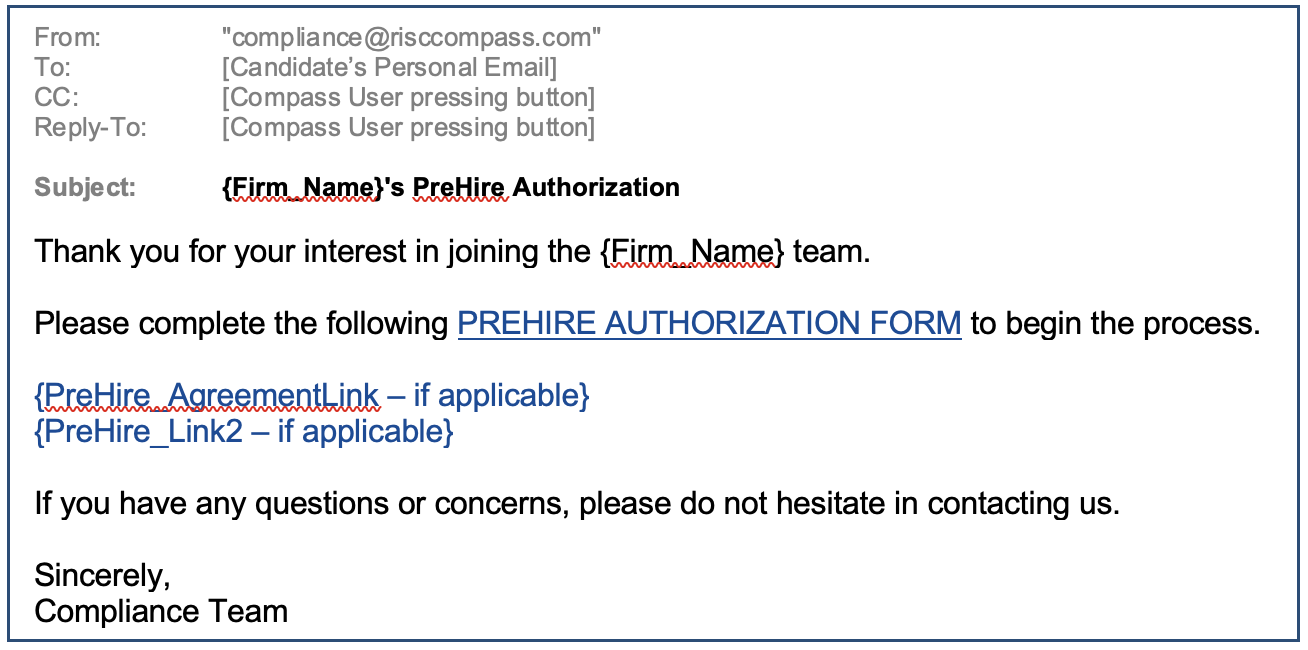Viewport: 1308px width, 650px height.
Task: Click {Firm_Name} placeholder in the body greeting
Action: point(692,251)
